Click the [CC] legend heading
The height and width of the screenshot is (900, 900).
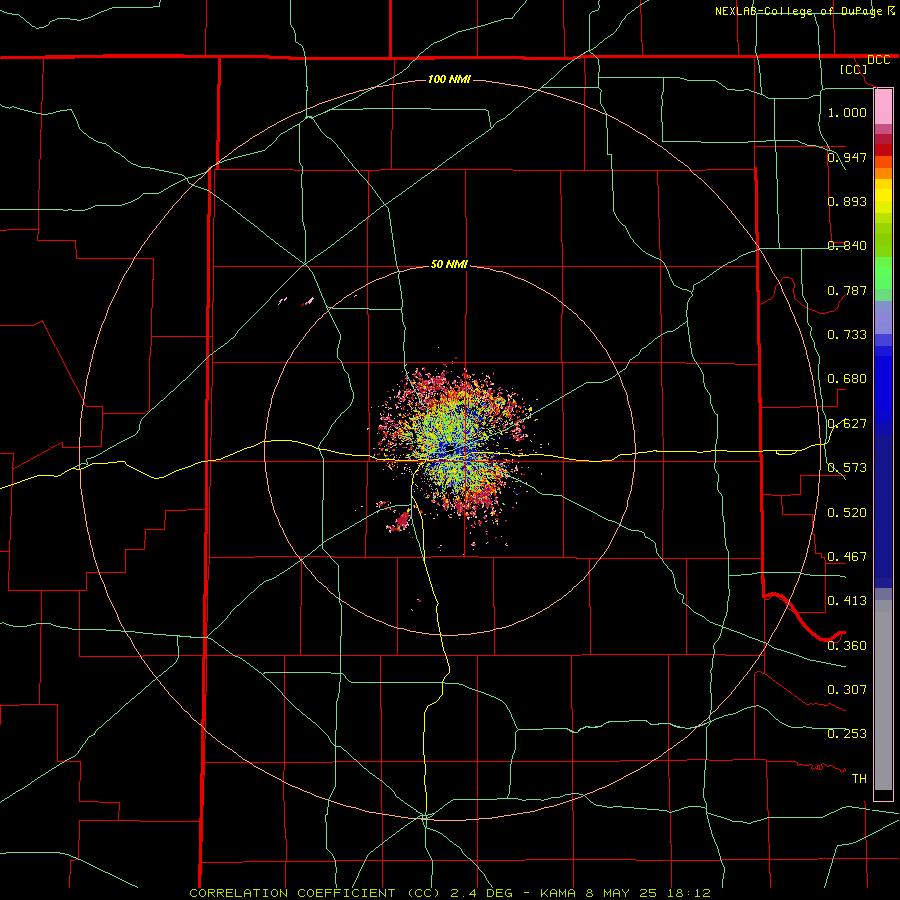coord(853,69)
